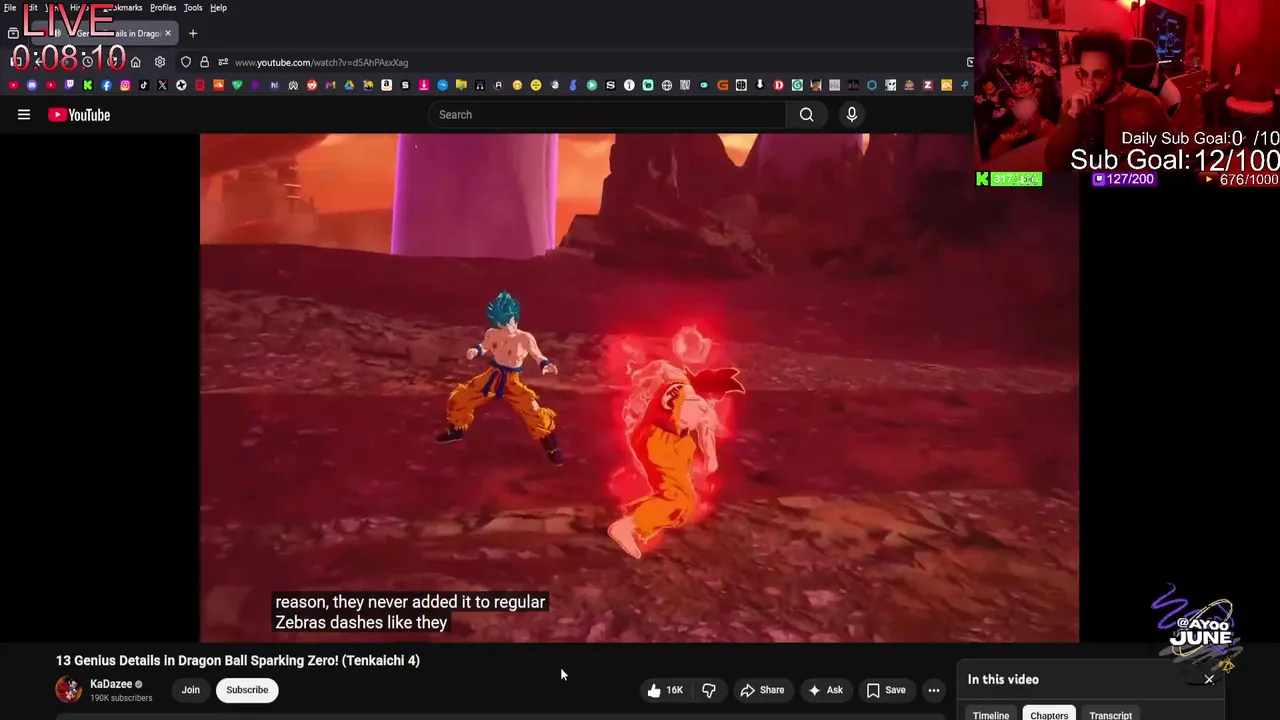The width and height of the screenshot is (1280, 720).
Task: Open the Twitch bookmark
Action: [69, 85]
